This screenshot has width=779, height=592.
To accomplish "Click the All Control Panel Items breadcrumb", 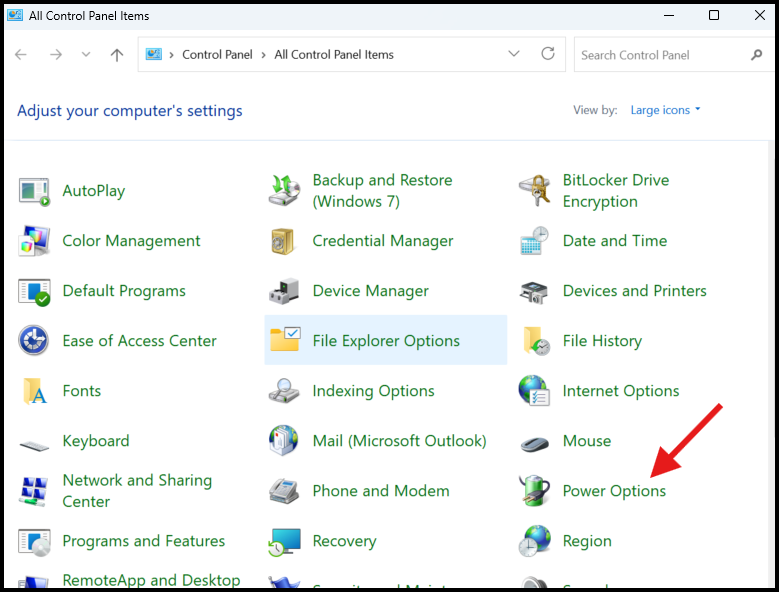I will [334, 55].
